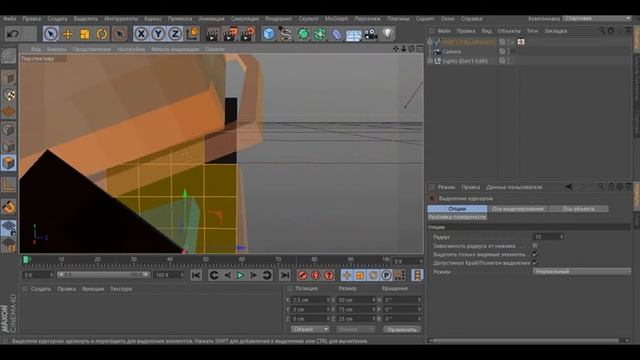
Task: Open the MoGraph menu
Action: [336, 19]
